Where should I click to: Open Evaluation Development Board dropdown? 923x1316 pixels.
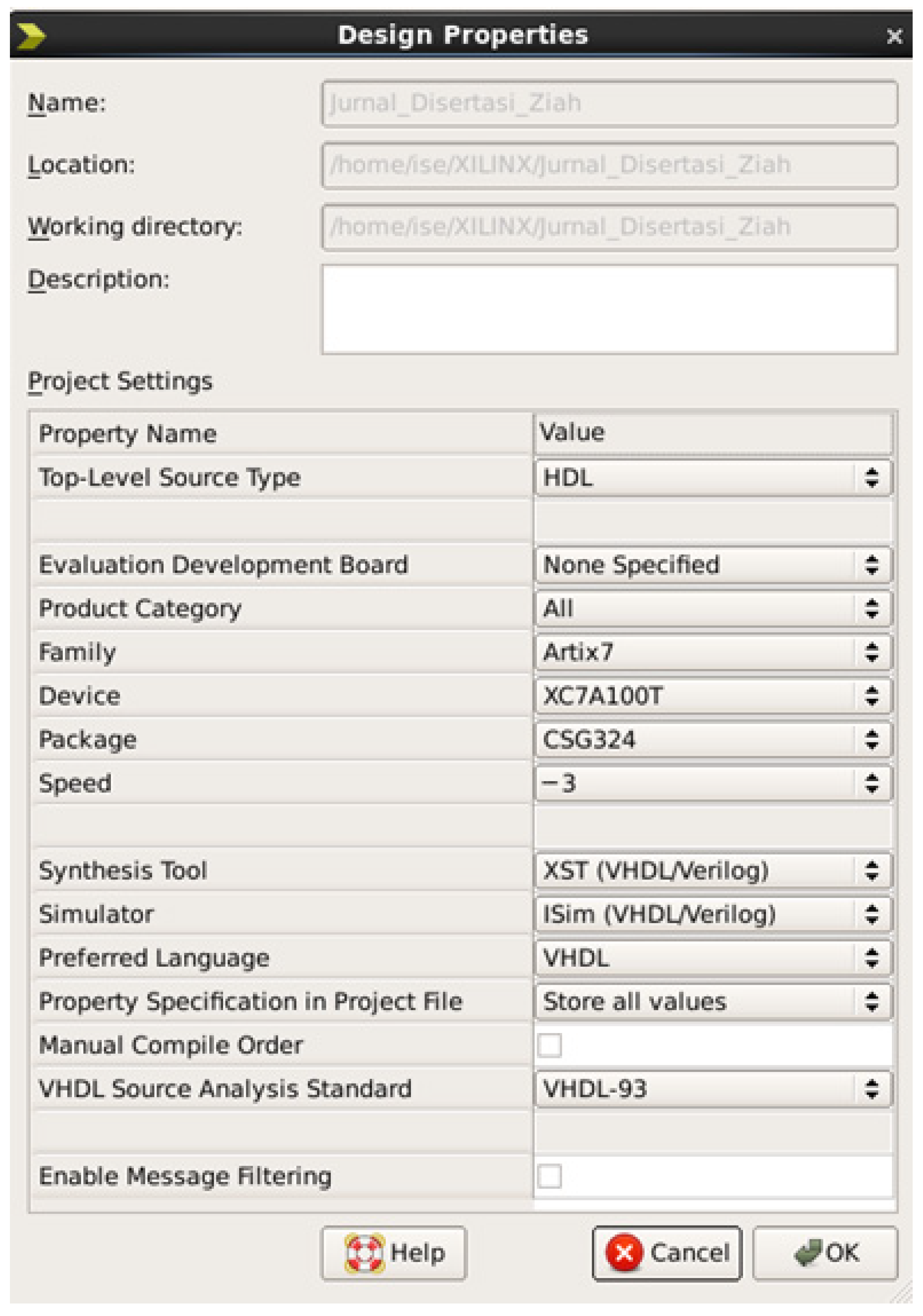click(x=713, y=565)
